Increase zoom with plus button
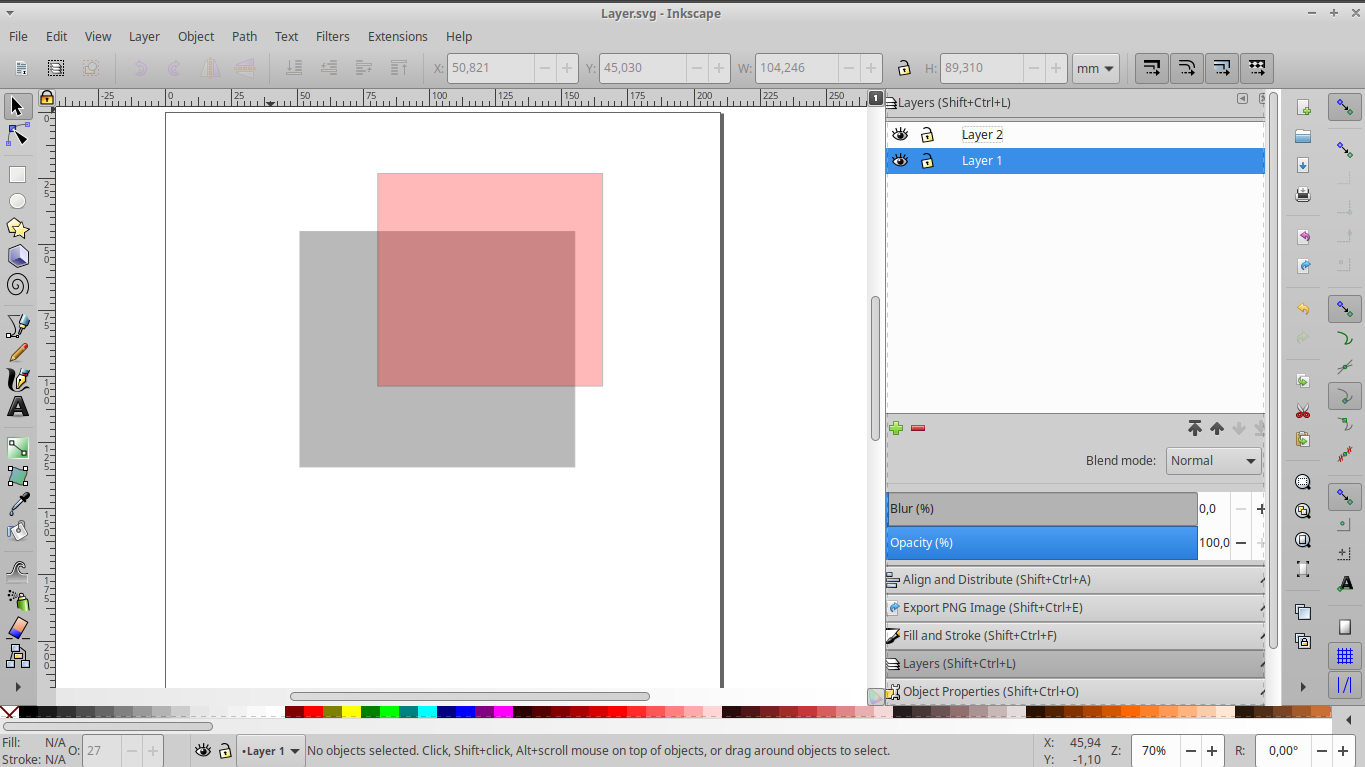The image size is (1365, 767). point(1211,751)
